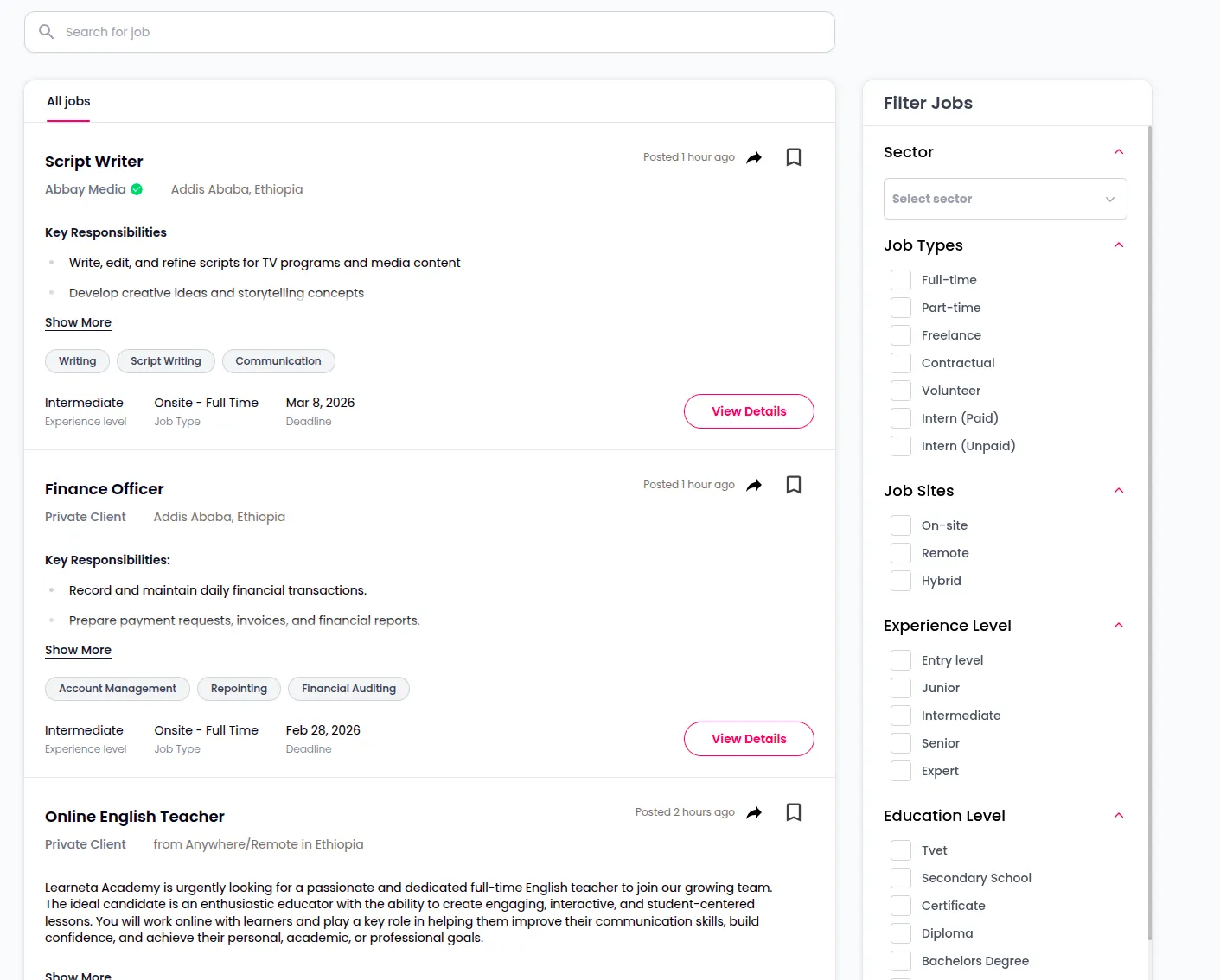Viewport: 1220px width, 980px height.
Task: Collapse the Job Types filter section
Action: click(x=1118, y=245)
